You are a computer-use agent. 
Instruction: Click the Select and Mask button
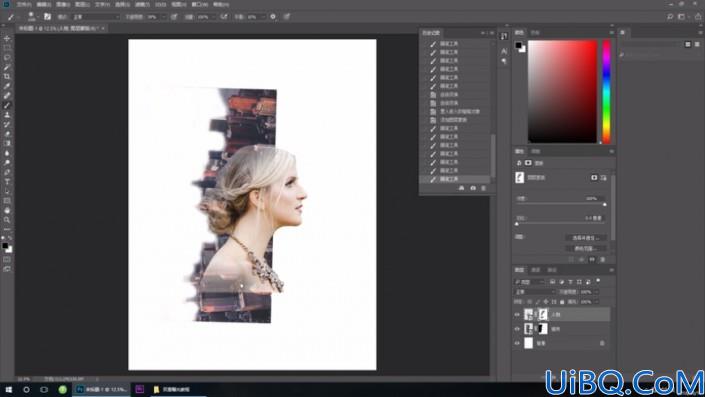click(585, 238)
